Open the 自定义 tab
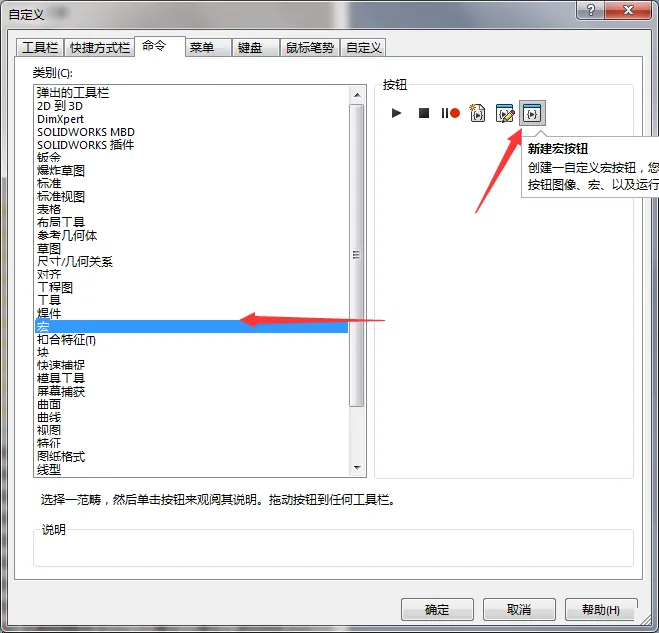 point(364,47)
